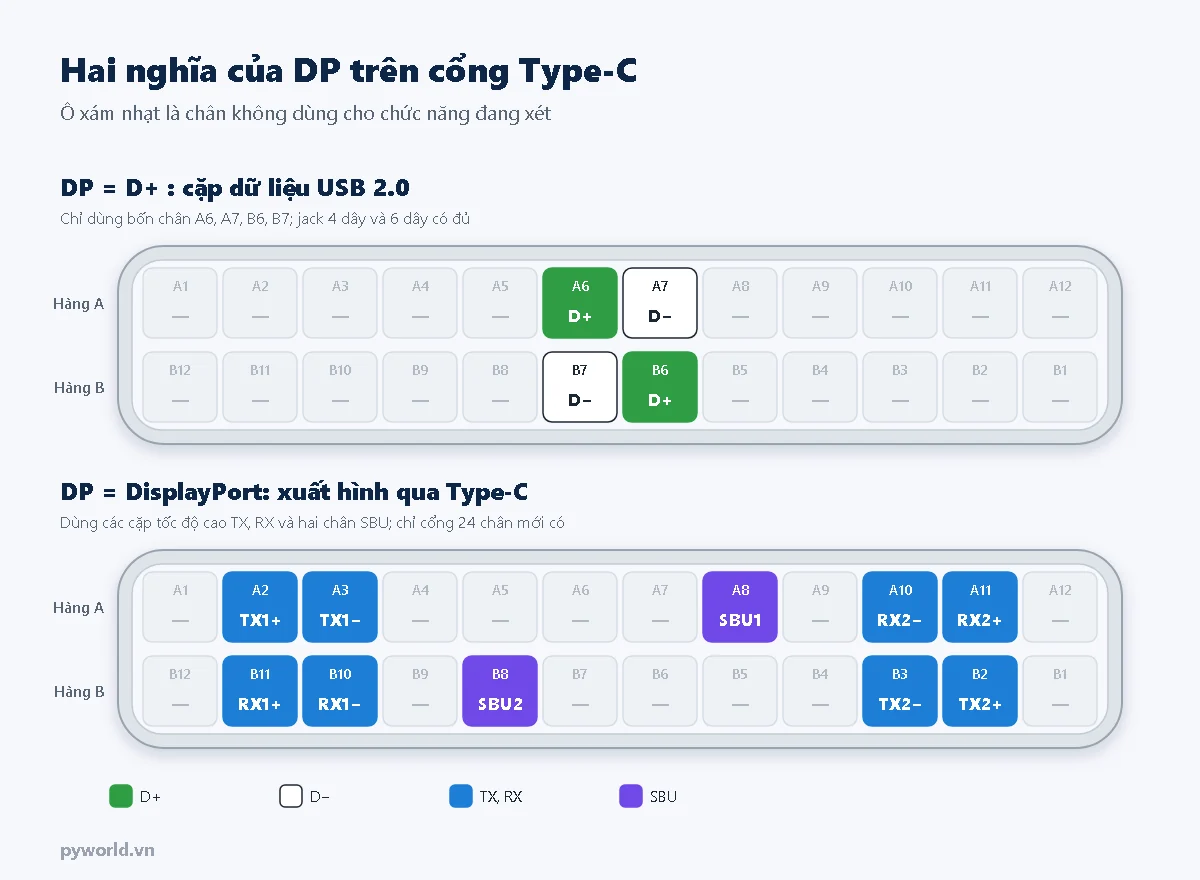Click 'Hàng A' label of USB 2.0 diagram

click(79, 304)
